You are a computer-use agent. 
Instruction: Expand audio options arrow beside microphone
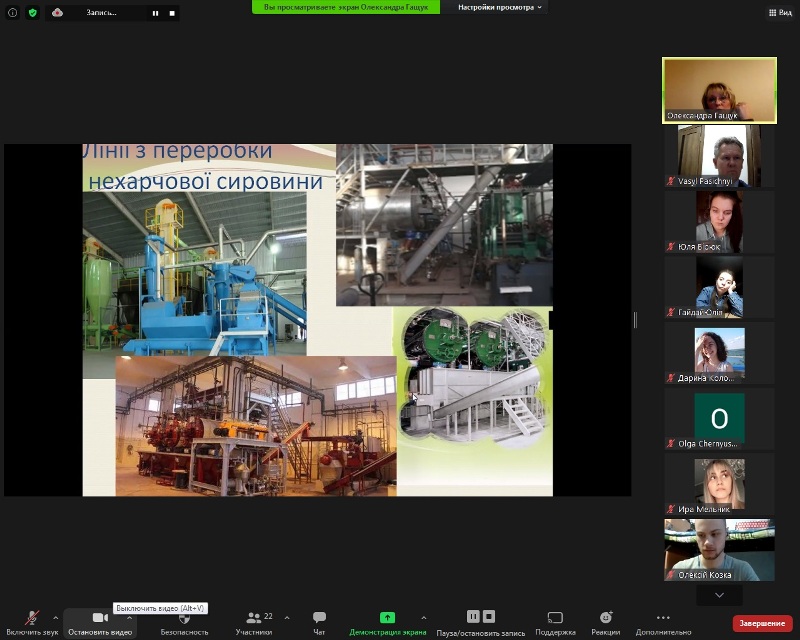[55, 618]
